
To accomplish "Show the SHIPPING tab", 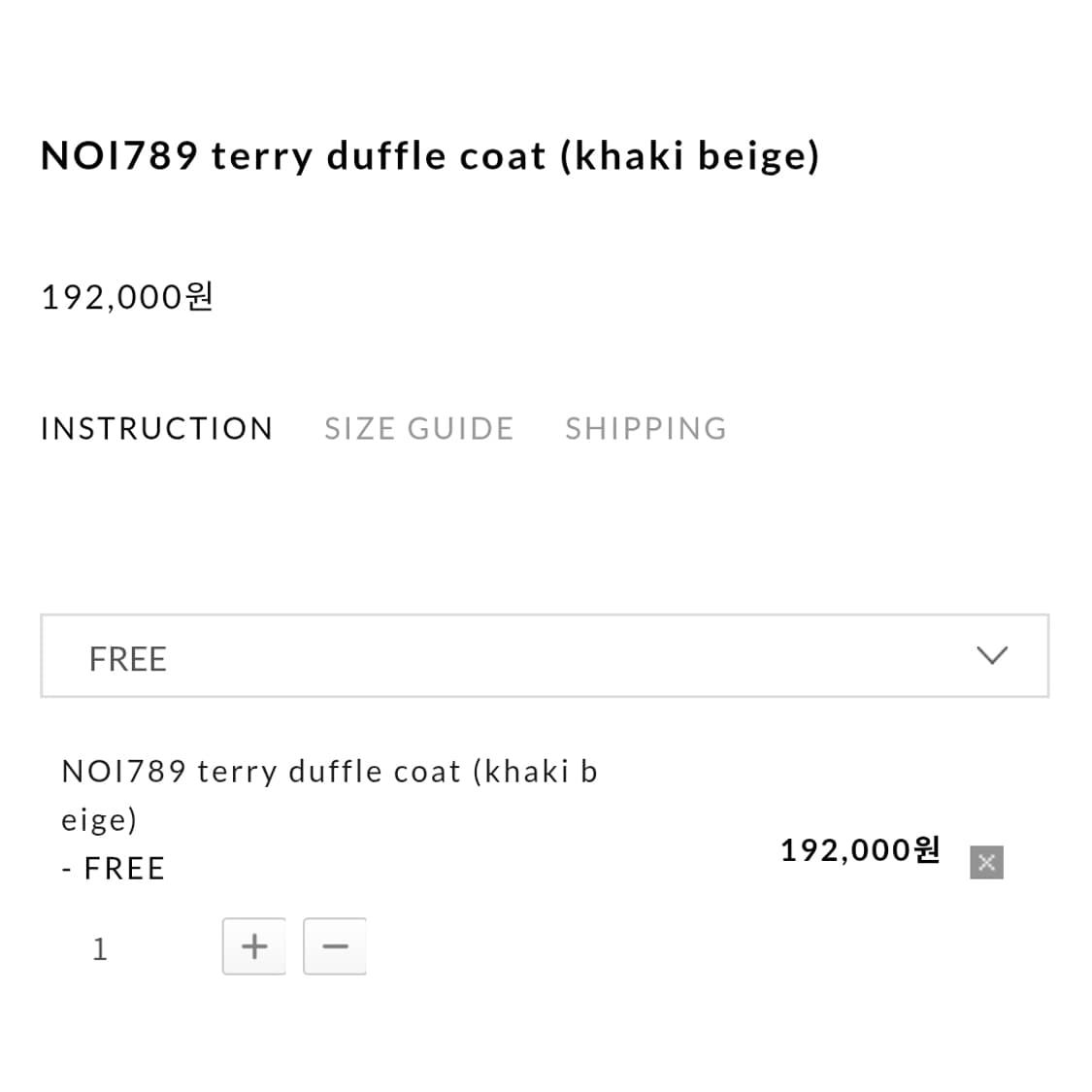I will pos(645,428).
